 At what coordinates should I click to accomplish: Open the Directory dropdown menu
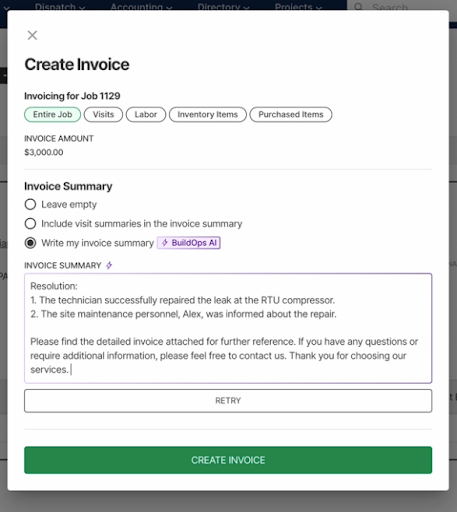click(x=223, y=7)
